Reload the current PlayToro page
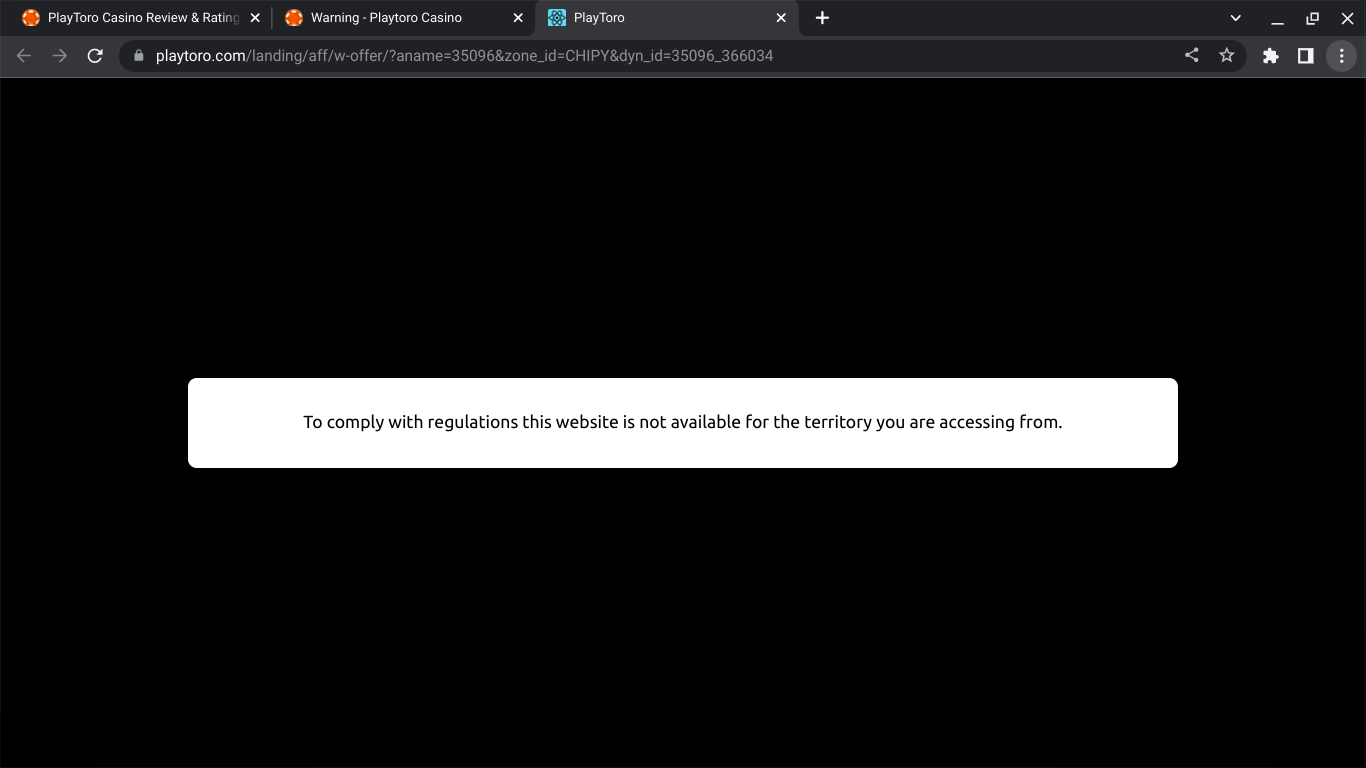The height and width of the screenshot is (768, 1366). tap(95, 55)
